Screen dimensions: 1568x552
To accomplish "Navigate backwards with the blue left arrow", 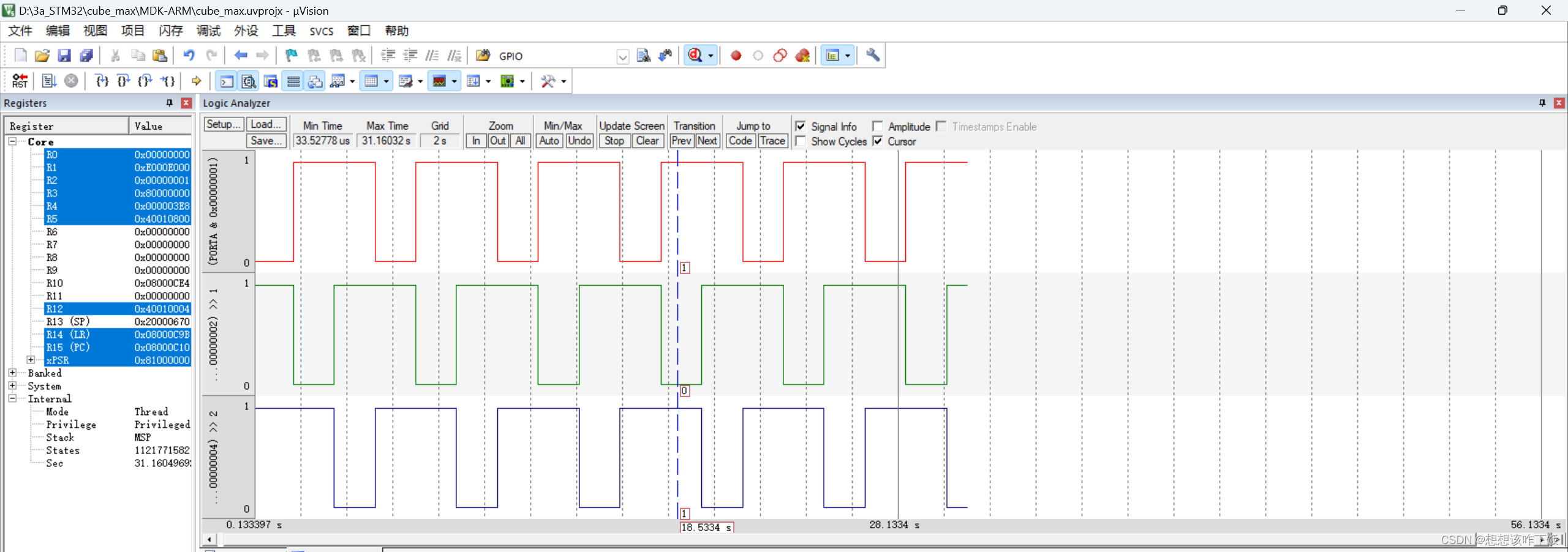I will tap(241, 56).
